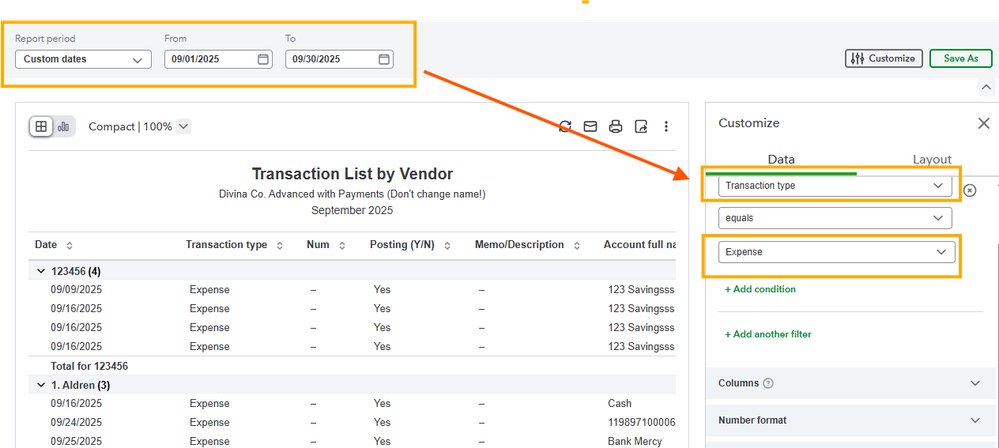Edit the From date field 09/01/2025
The height and width of the screenshot is (448, 999).
click(219, 59)
